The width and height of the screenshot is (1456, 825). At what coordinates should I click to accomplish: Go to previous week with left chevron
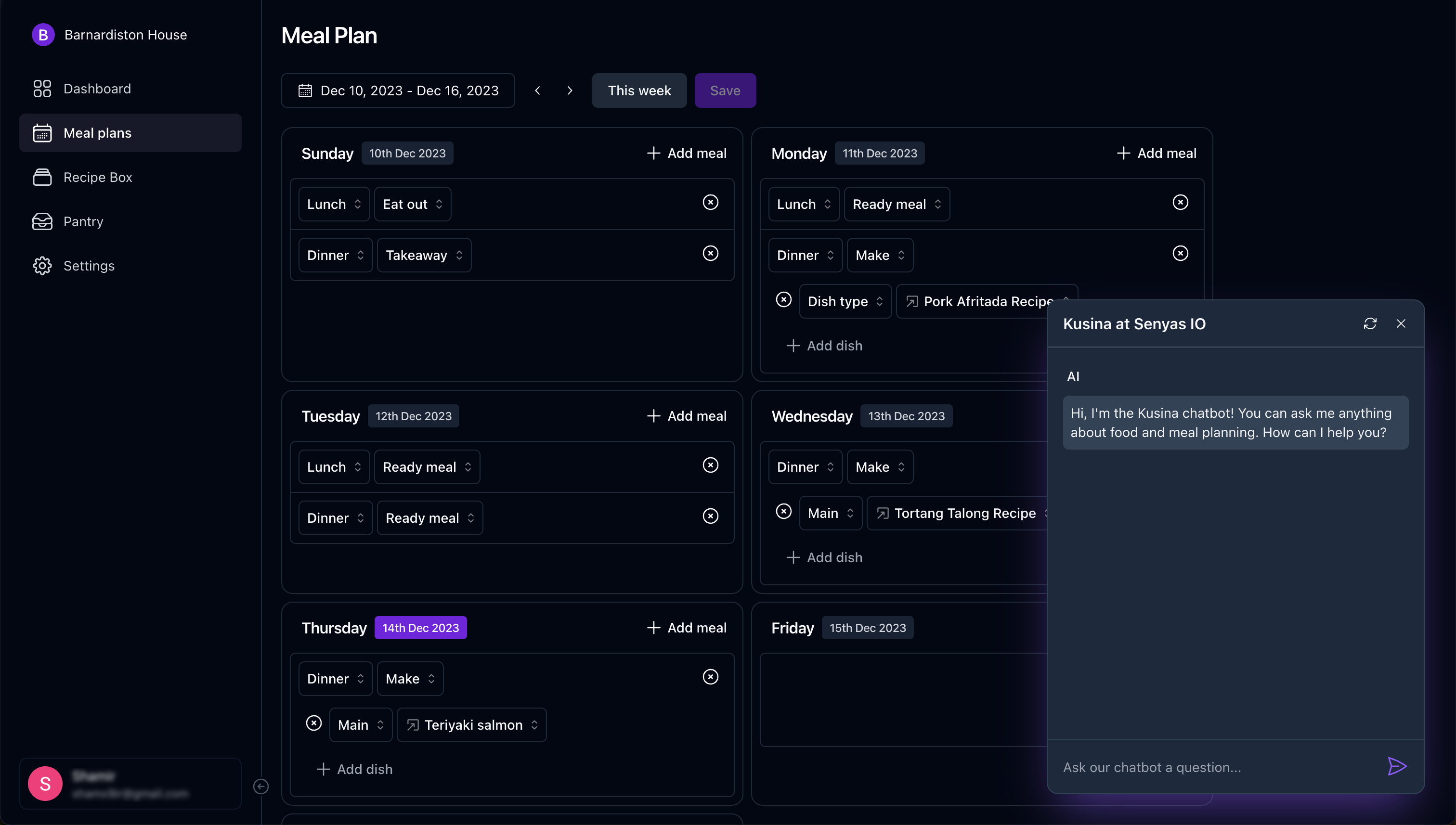[537, 90]
